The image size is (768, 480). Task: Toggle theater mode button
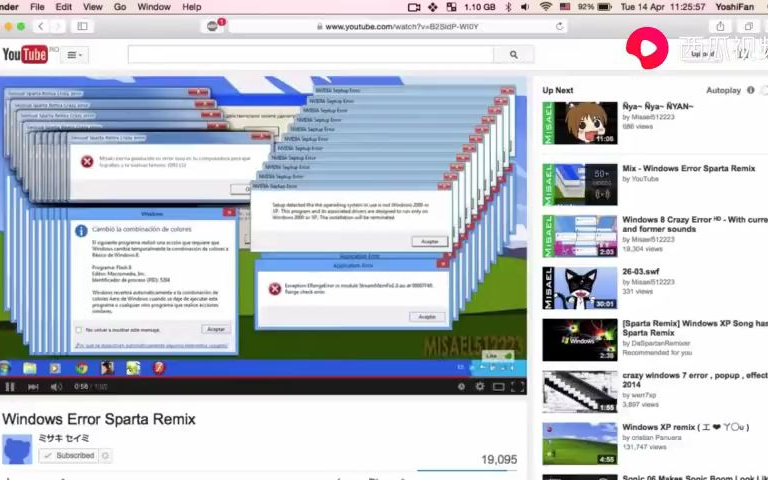point(499,387)
